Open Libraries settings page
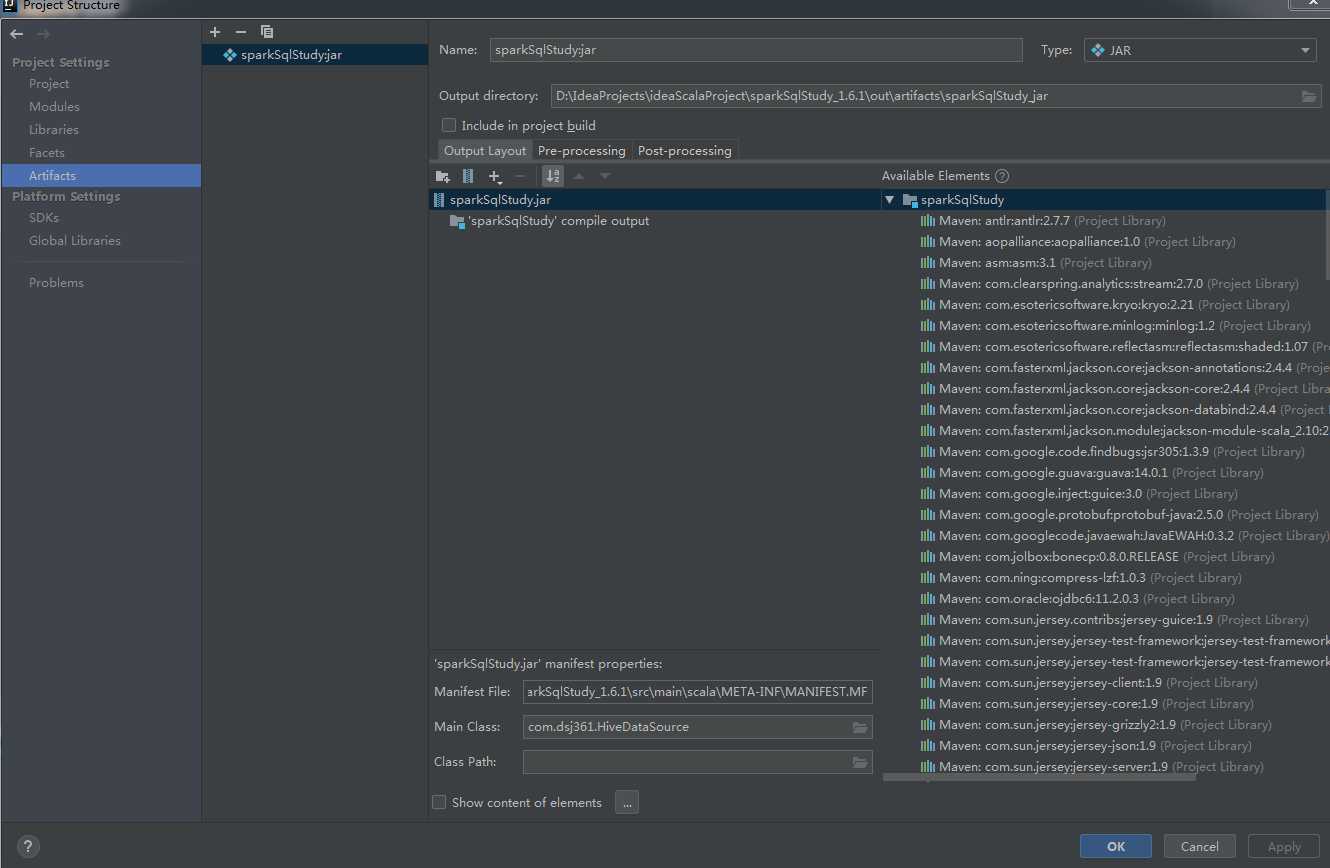 point(54,130)
